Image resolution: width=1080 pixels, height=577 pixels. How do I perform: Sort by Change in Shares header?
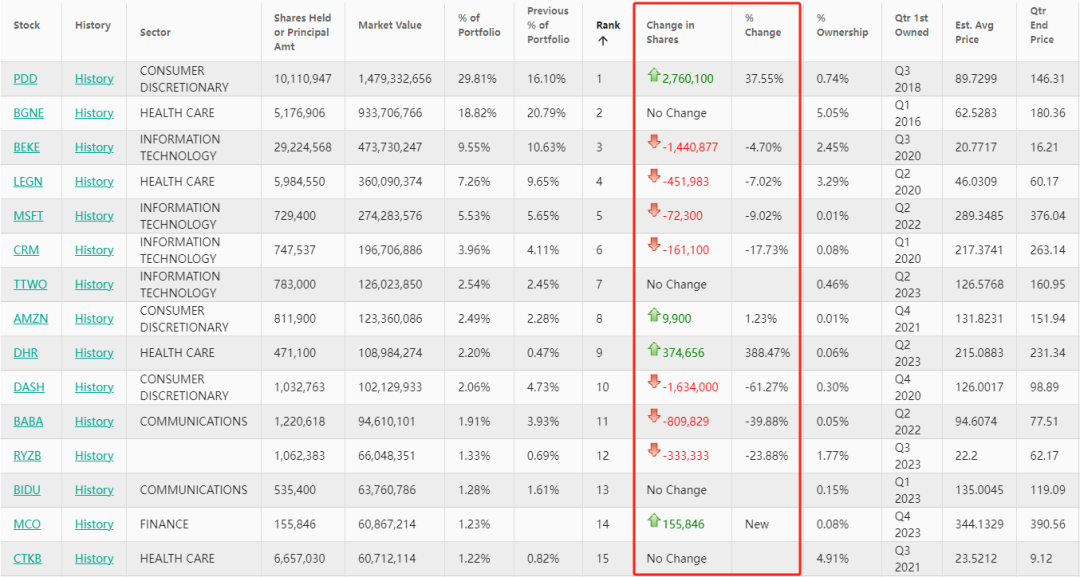click(670, 32)
